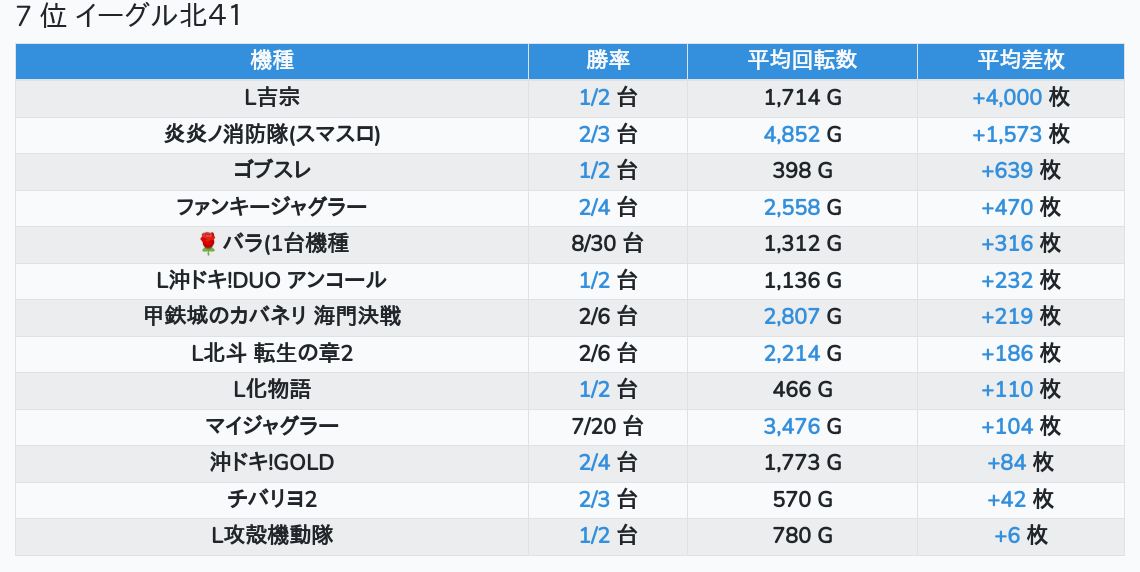This screenshot has width=1140, height=572.
Task: Click the +6 link for L攻殻機動隊
Action: tap(1007, 536)
